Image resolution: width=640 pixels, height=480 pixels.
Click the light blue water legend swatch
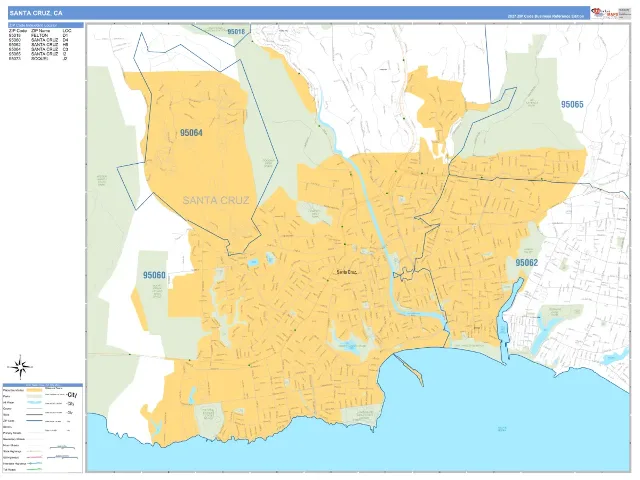click(34, 402)
